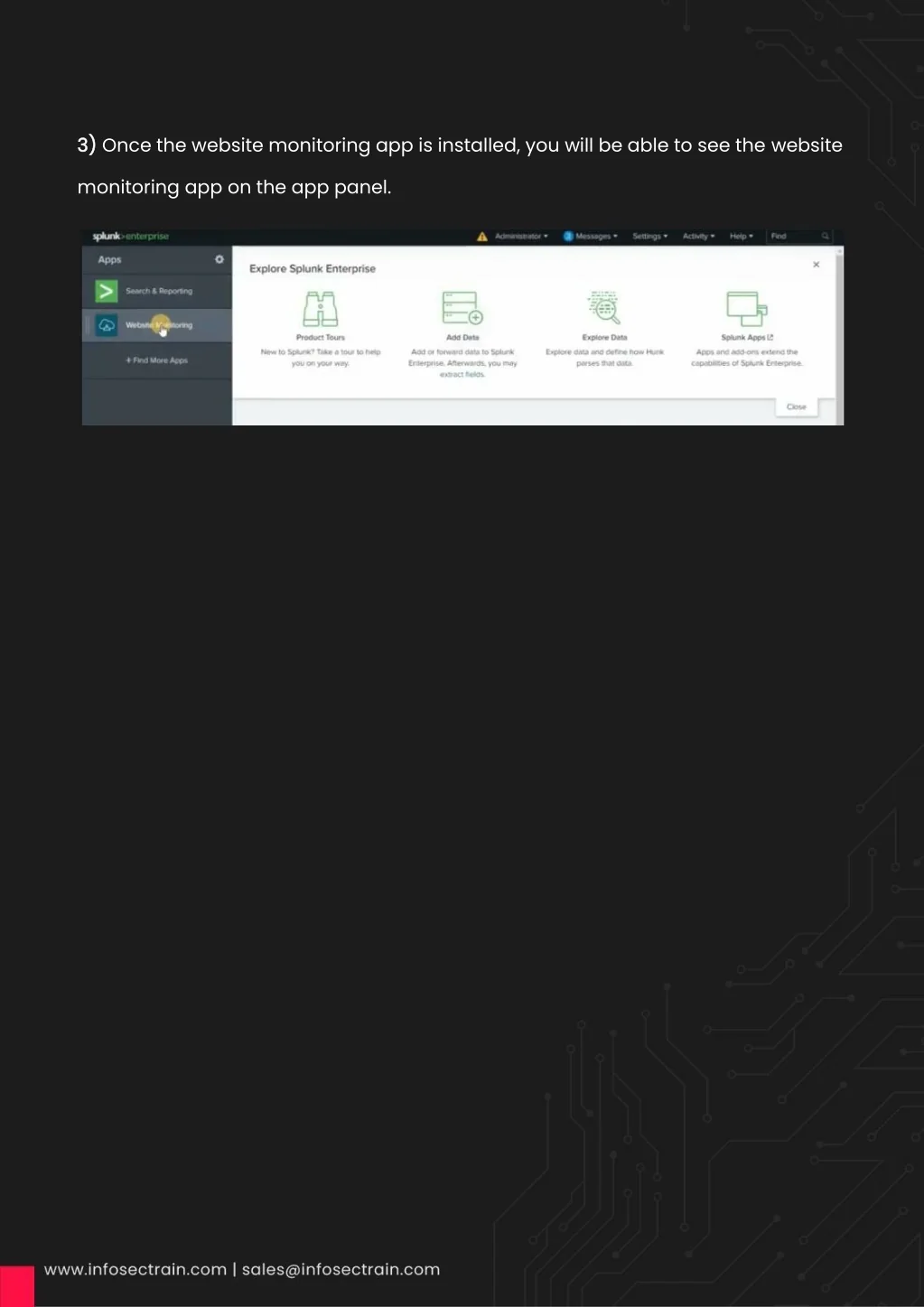Open the Activity dropdown menu
This screenshot has height=1307, width=924.
698,237
